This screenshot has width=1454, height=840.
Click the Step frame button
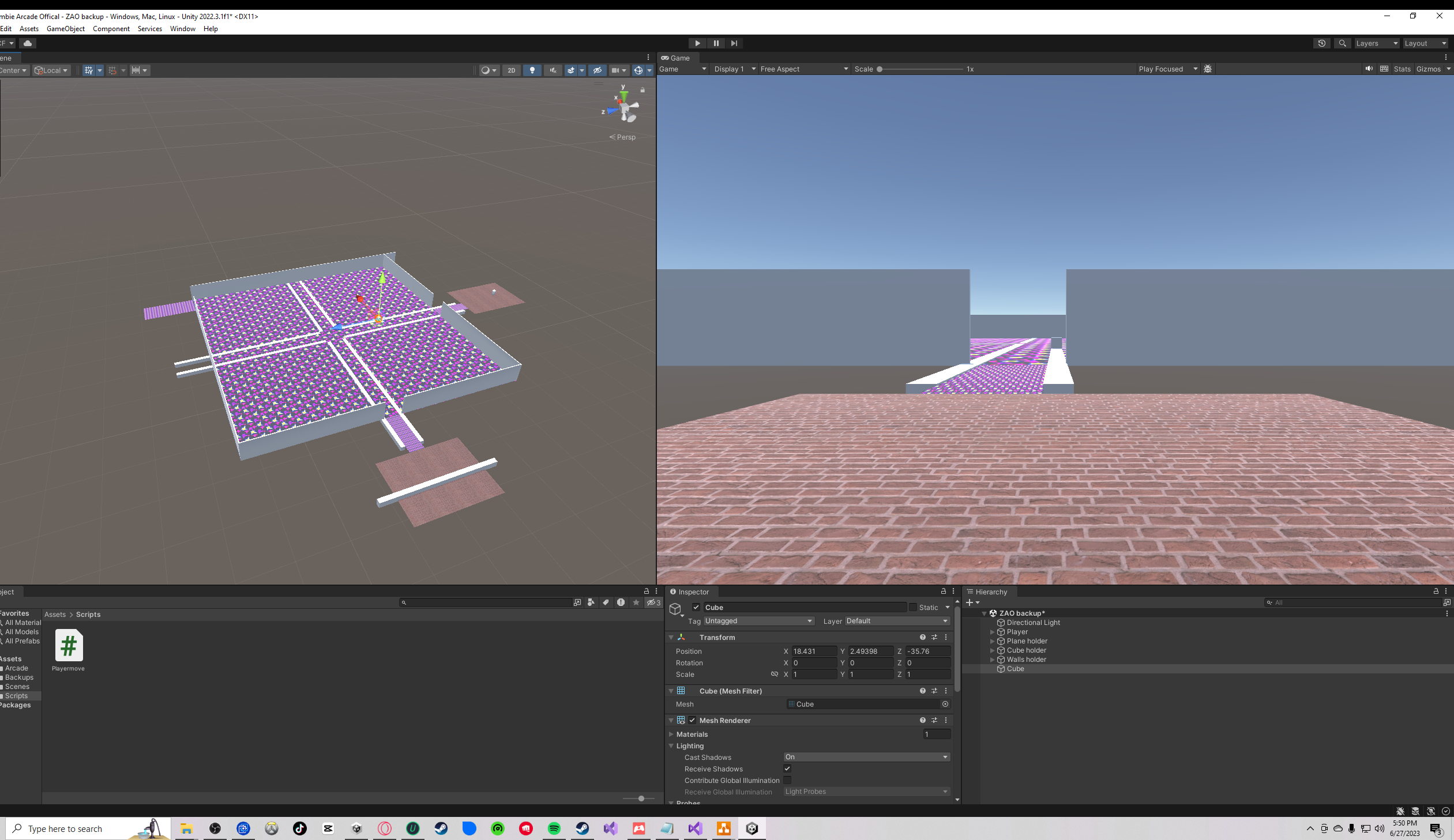click(x=734, y=43)
